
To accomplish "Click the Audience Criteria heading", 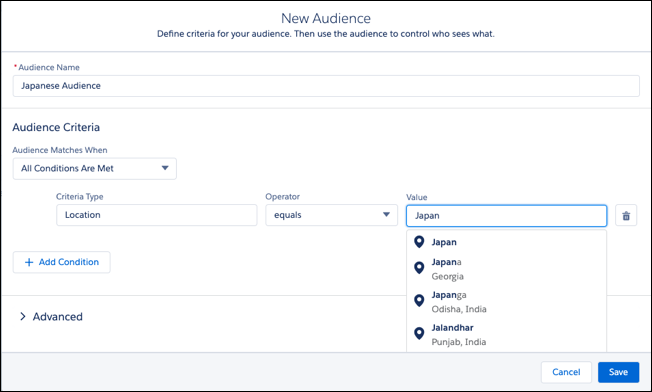I will point(56,127).
